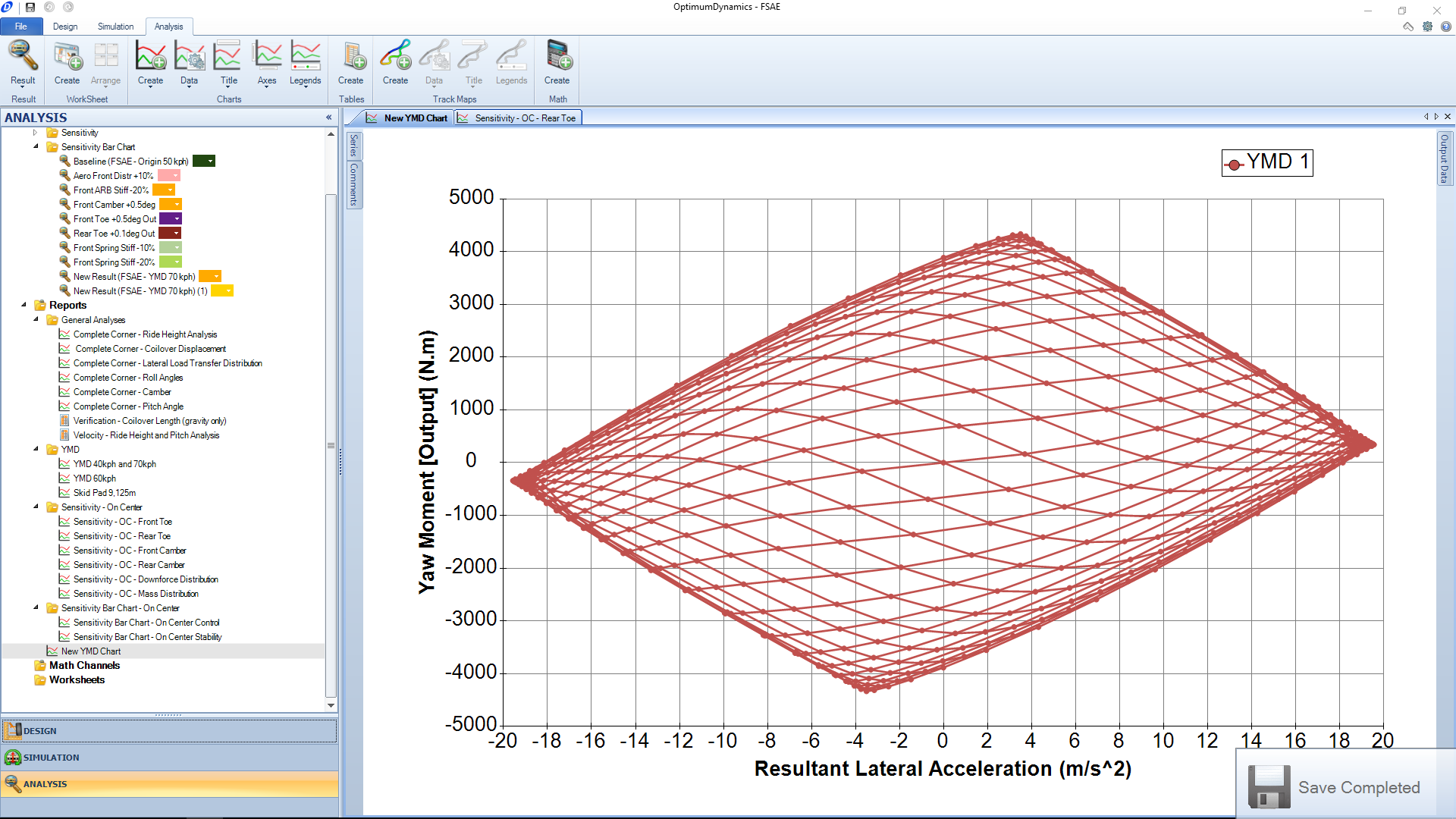1456x819 pixels.
Task: Switch to the Sensitivity - OC - Rear Toe tab
Action: 518,118
